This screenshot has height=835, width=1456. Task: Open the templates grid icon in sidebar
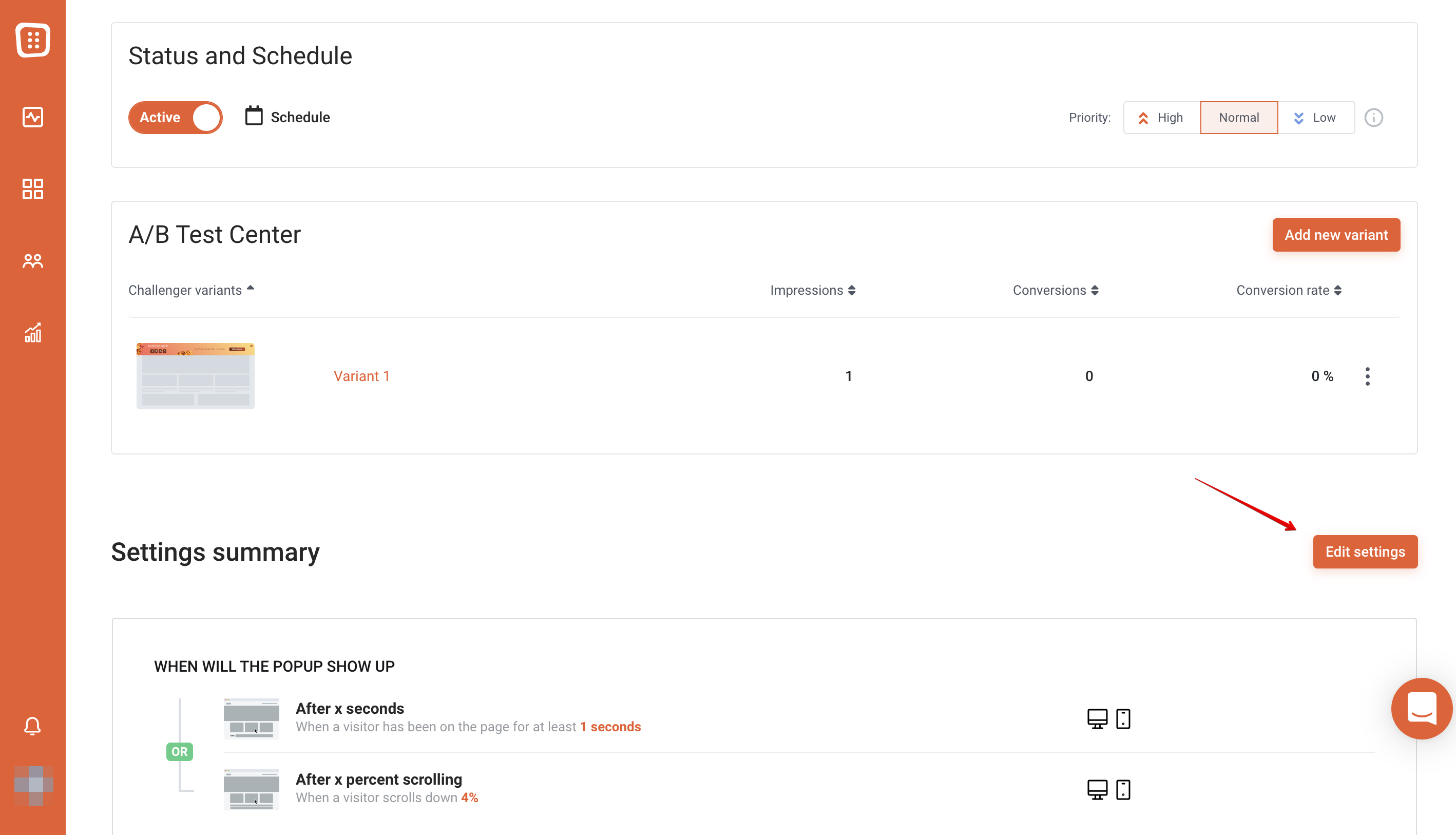pyautogui.click(x=33, y=188)
